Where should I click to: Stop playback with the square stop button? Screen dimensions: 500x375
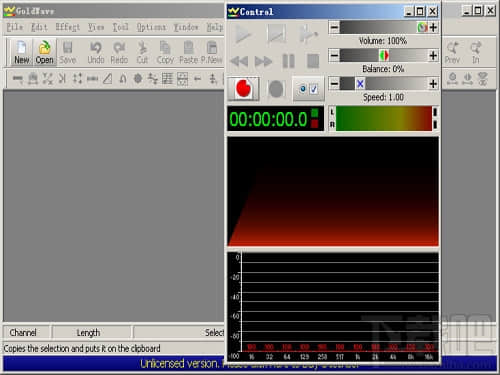point(313,61)
